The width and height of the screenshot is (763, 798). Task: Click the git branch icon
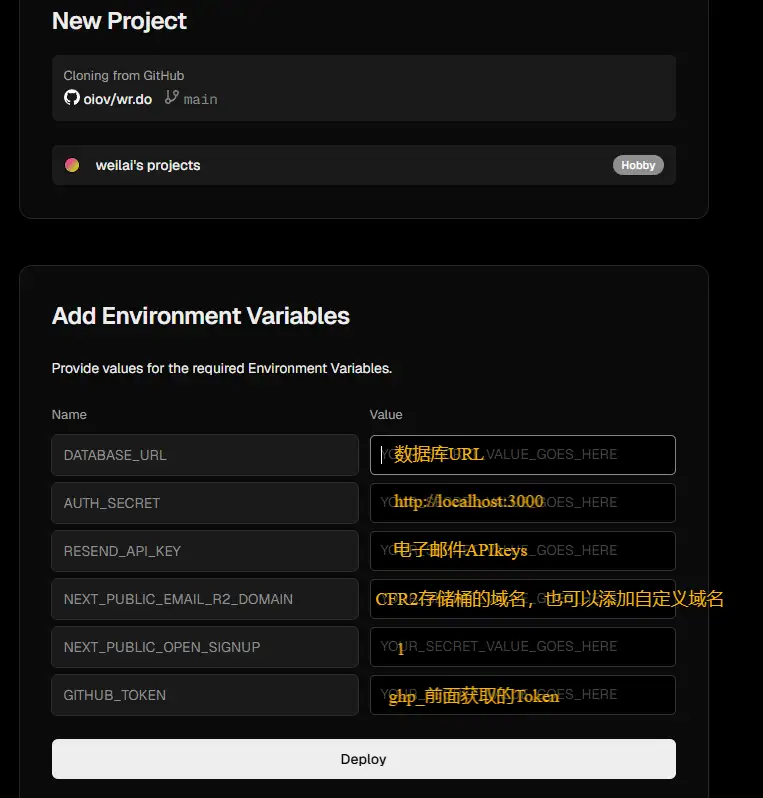pyautogui.click(x=171, y=98)
